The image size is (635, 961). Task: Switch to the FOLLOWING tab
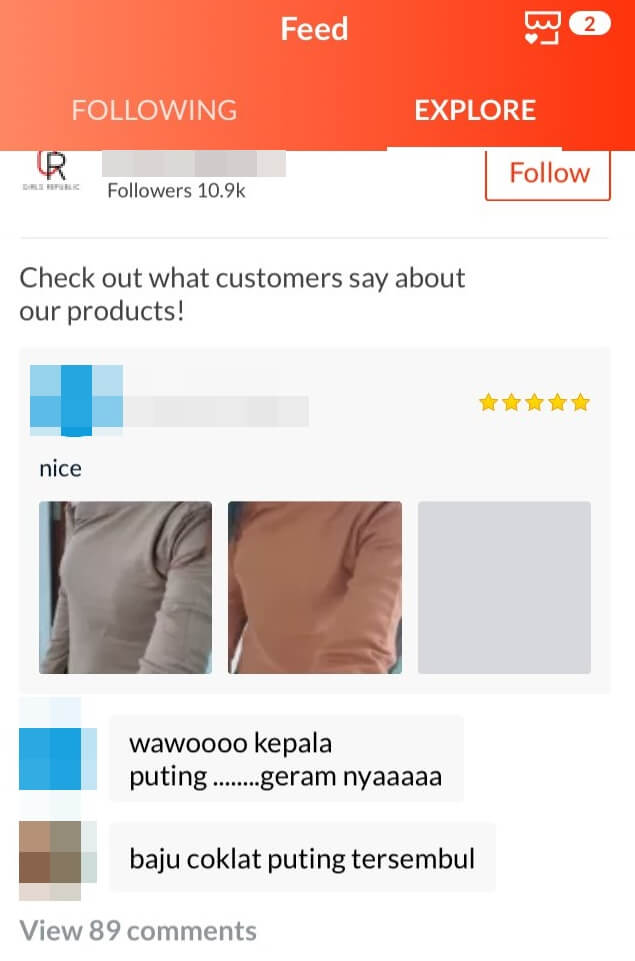tap(154, 110)
